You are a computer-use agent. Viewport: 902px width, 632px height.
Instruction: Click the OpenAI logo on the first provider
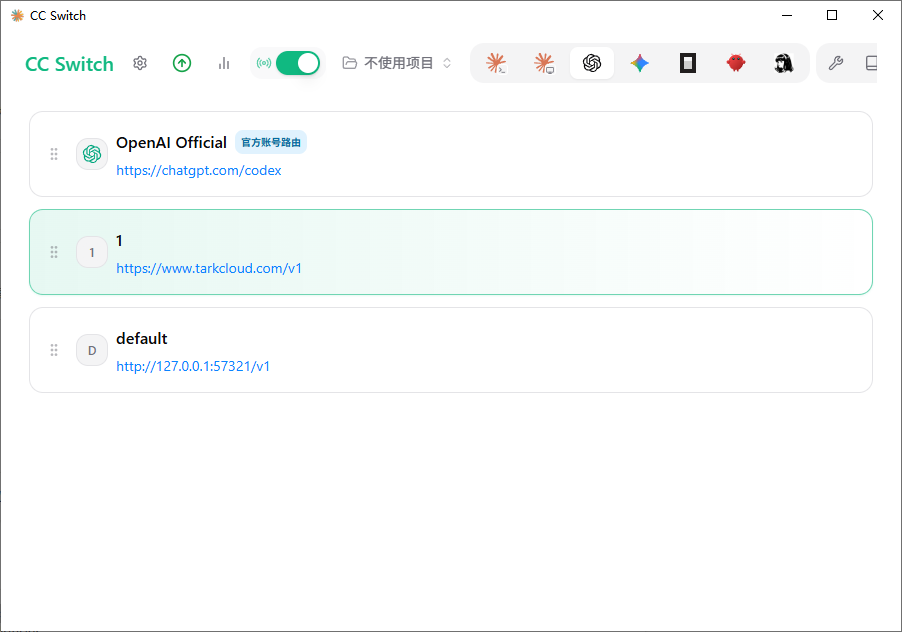[x=92, y=154]
